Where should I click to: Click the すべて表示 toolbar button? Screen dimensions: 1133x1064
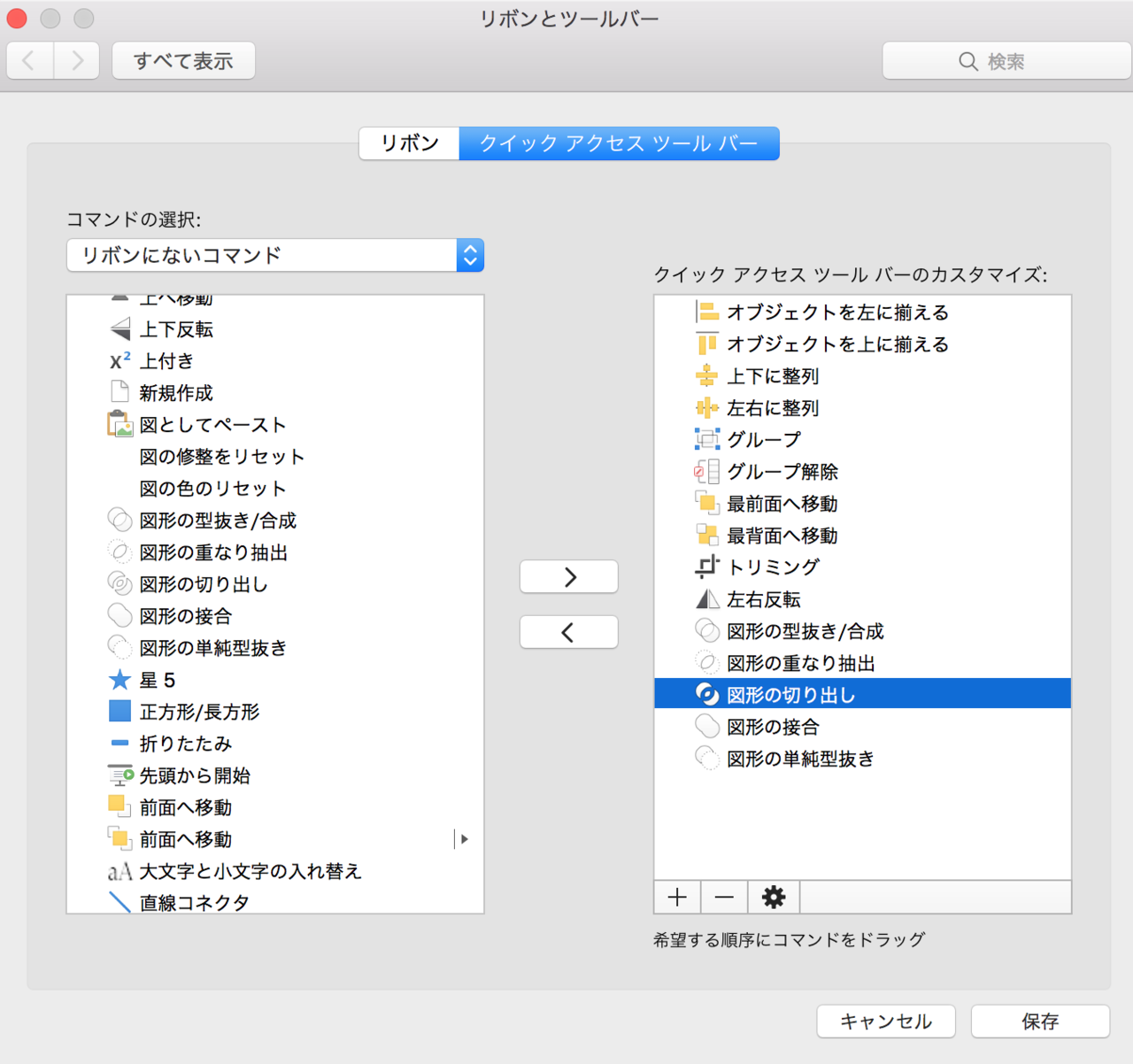click(x=183, y=61)
